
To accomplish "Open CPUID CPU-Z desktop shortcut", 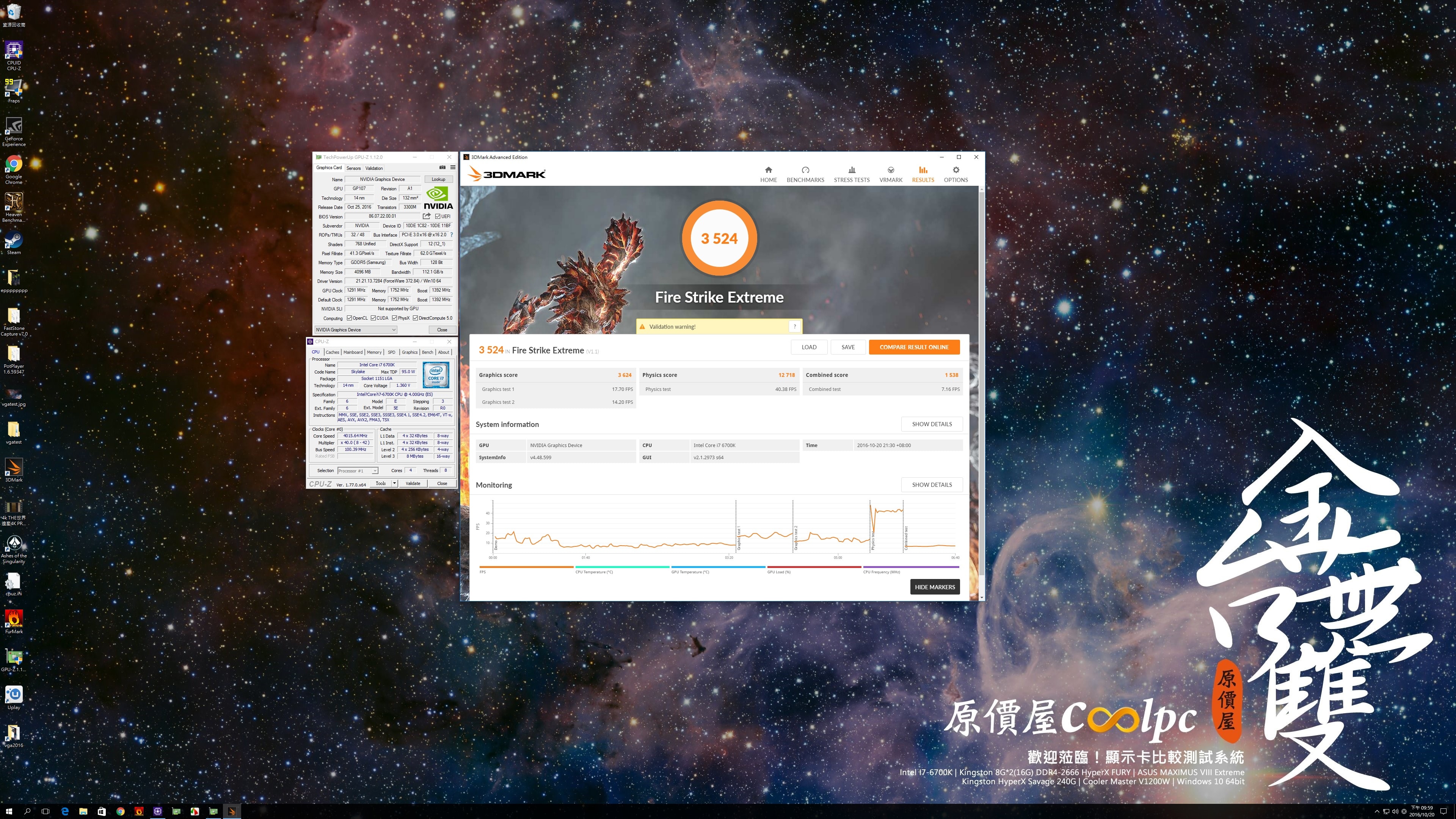I will (14, 55).
